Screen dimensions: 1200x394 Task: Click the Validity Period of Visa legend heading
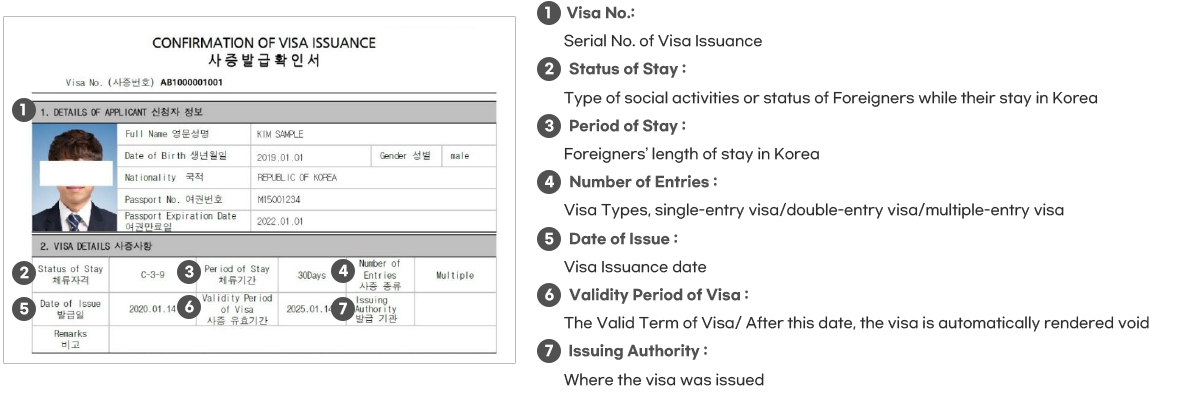(x=658, y=295)
